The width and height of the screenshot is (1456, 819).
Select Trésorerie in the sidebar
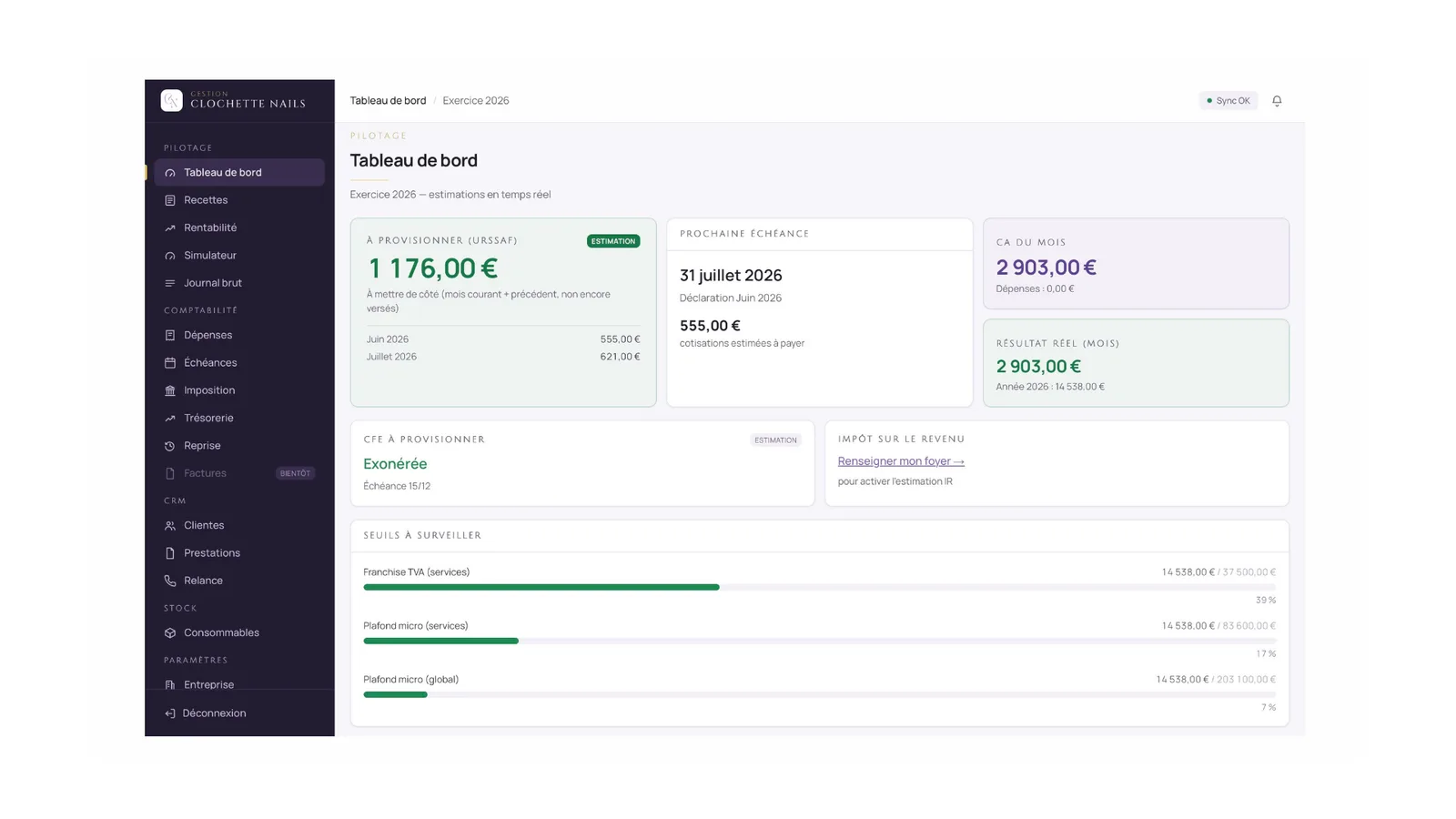pos(239,418)
